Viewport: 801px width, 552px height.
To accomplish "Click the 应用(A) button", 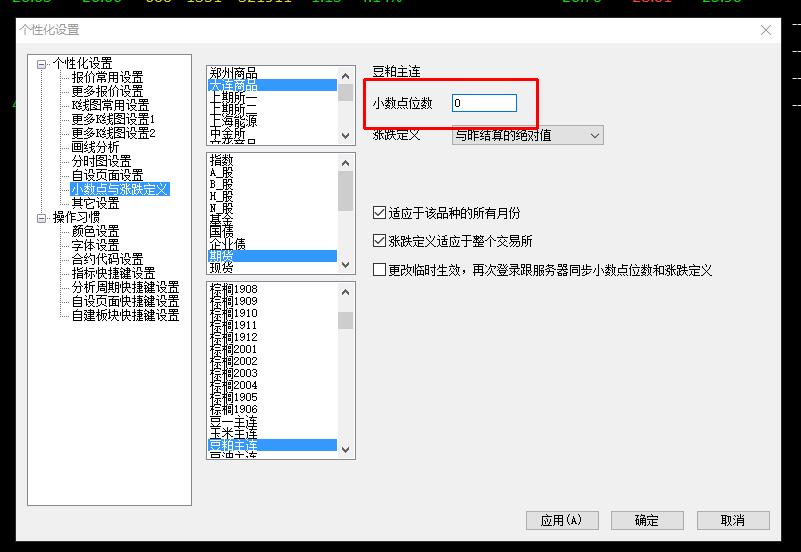I will pyautogui.click(x=561, y=520).
